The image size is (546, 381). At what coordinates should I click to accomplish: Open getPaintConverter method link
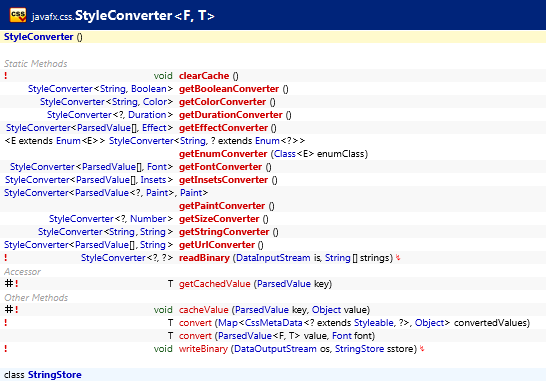point(222,206)
